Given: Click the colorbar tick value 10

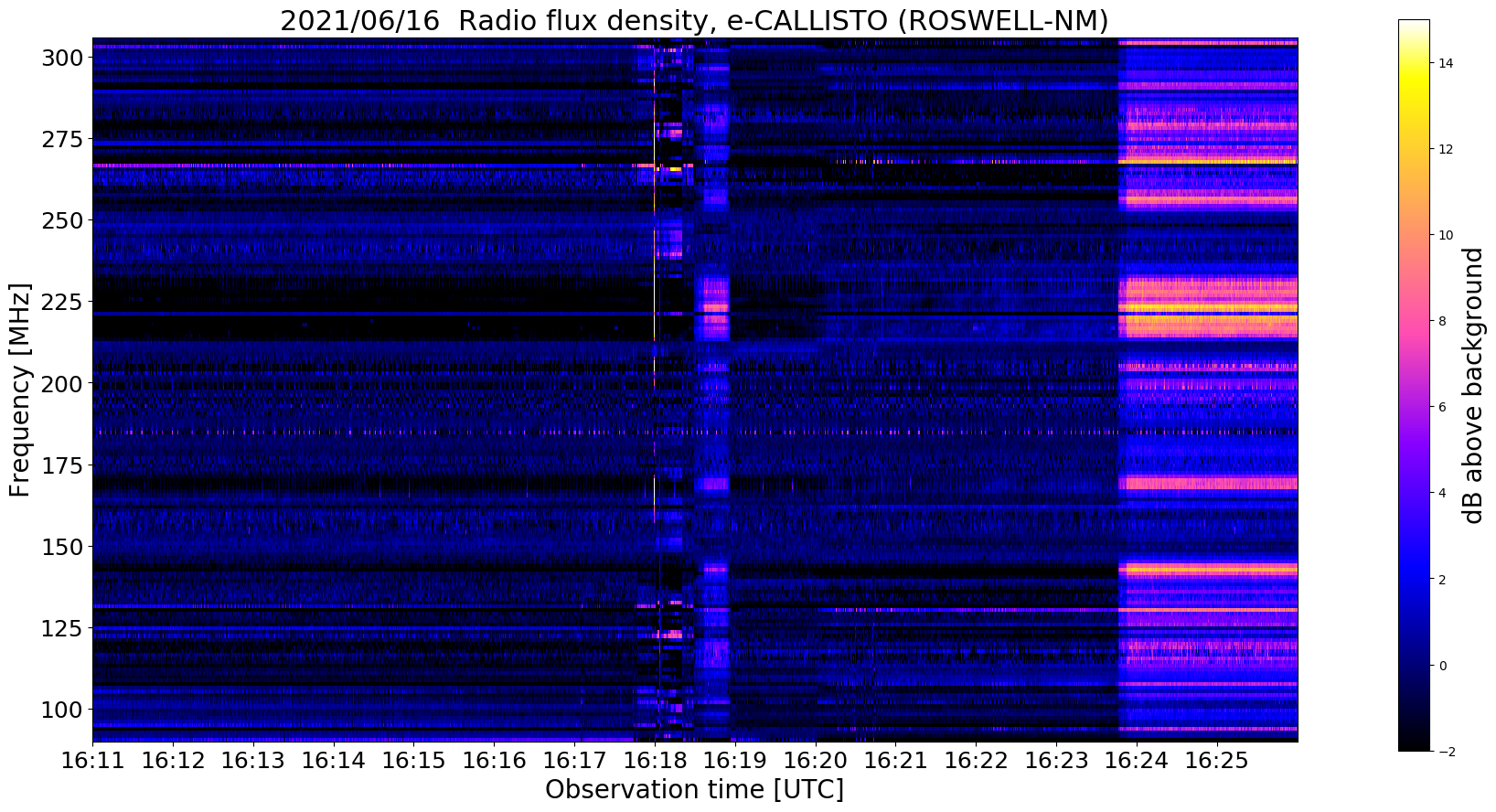Looking at the screenshot, I should point(1447,235).
